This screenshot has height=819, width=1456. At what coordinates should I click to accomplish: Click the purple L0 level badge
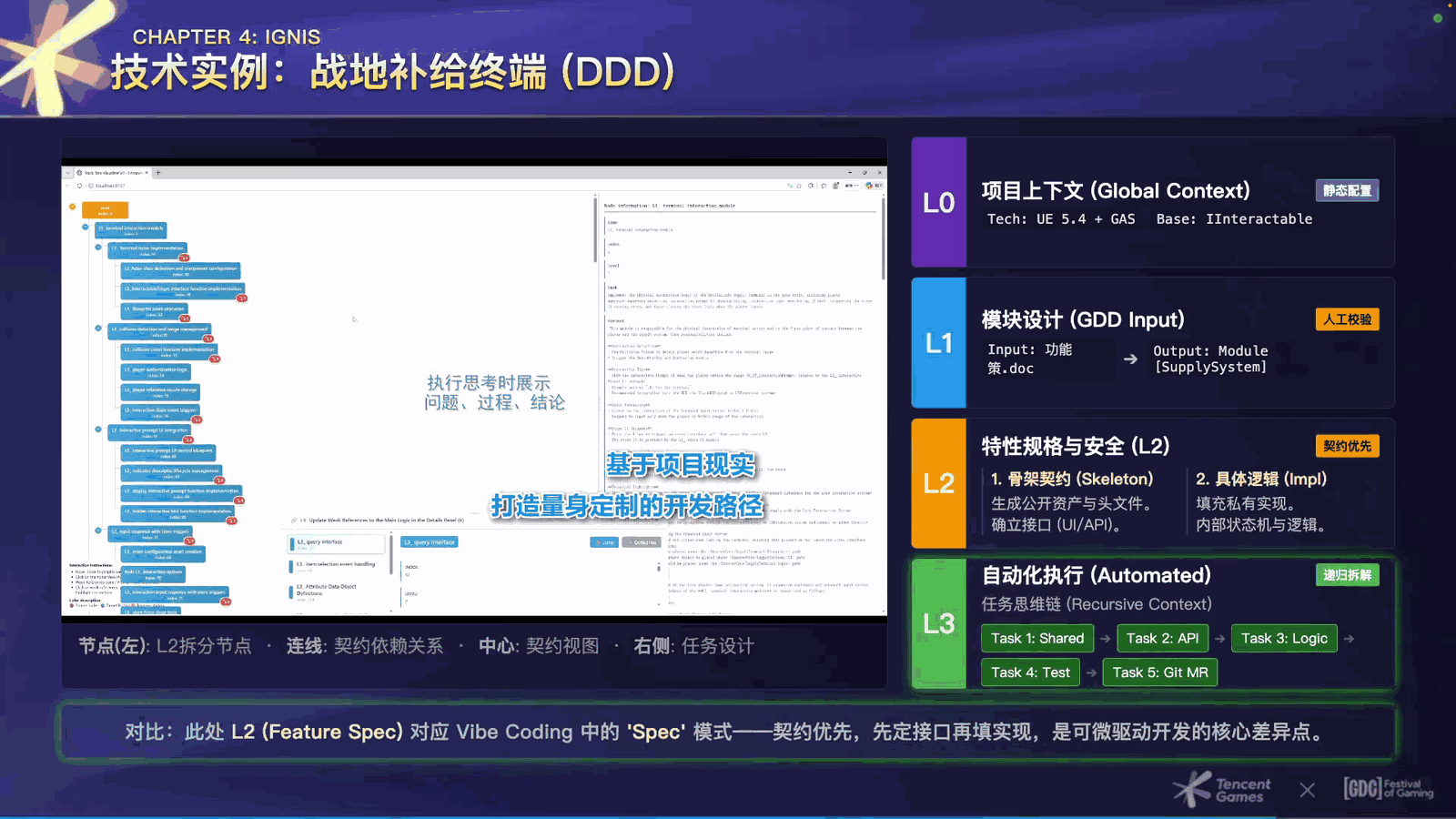939,202
